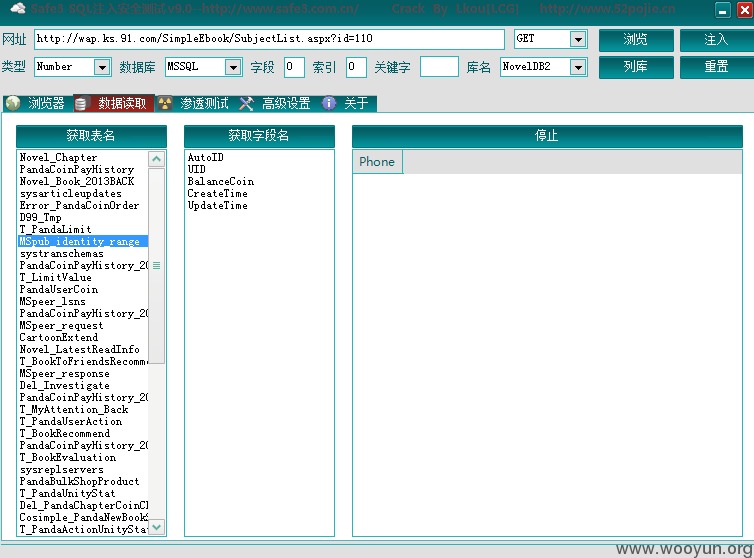Expand the NovelDB2 database name dropdown
The width and height of the screenshot is (754, 558).
tap(578, 67)
